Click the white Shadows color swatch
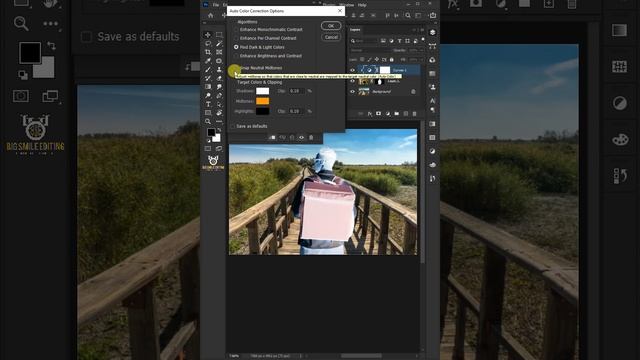640x360 pixels. [262, 91]
